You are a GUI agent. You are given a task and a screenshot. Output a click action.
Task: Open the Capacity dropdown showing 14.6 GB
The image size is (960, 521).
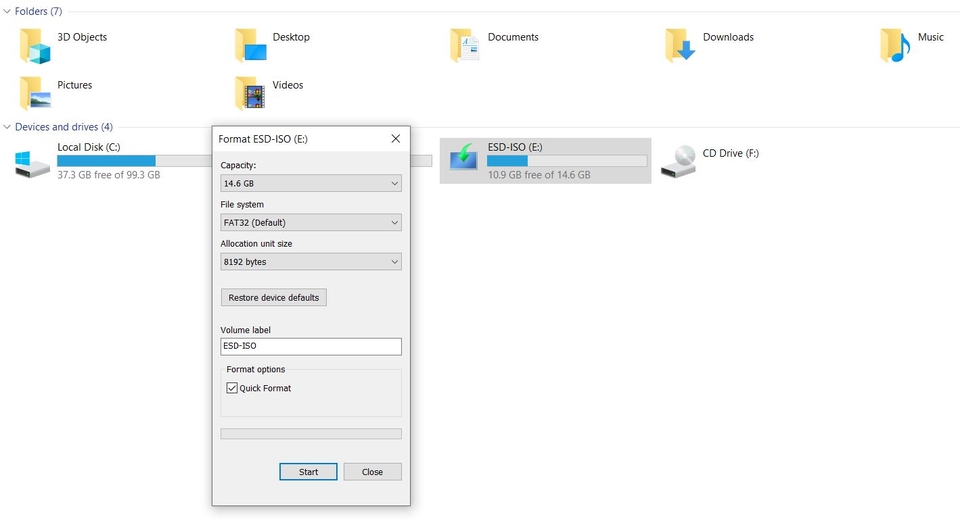tap(310, 184)
